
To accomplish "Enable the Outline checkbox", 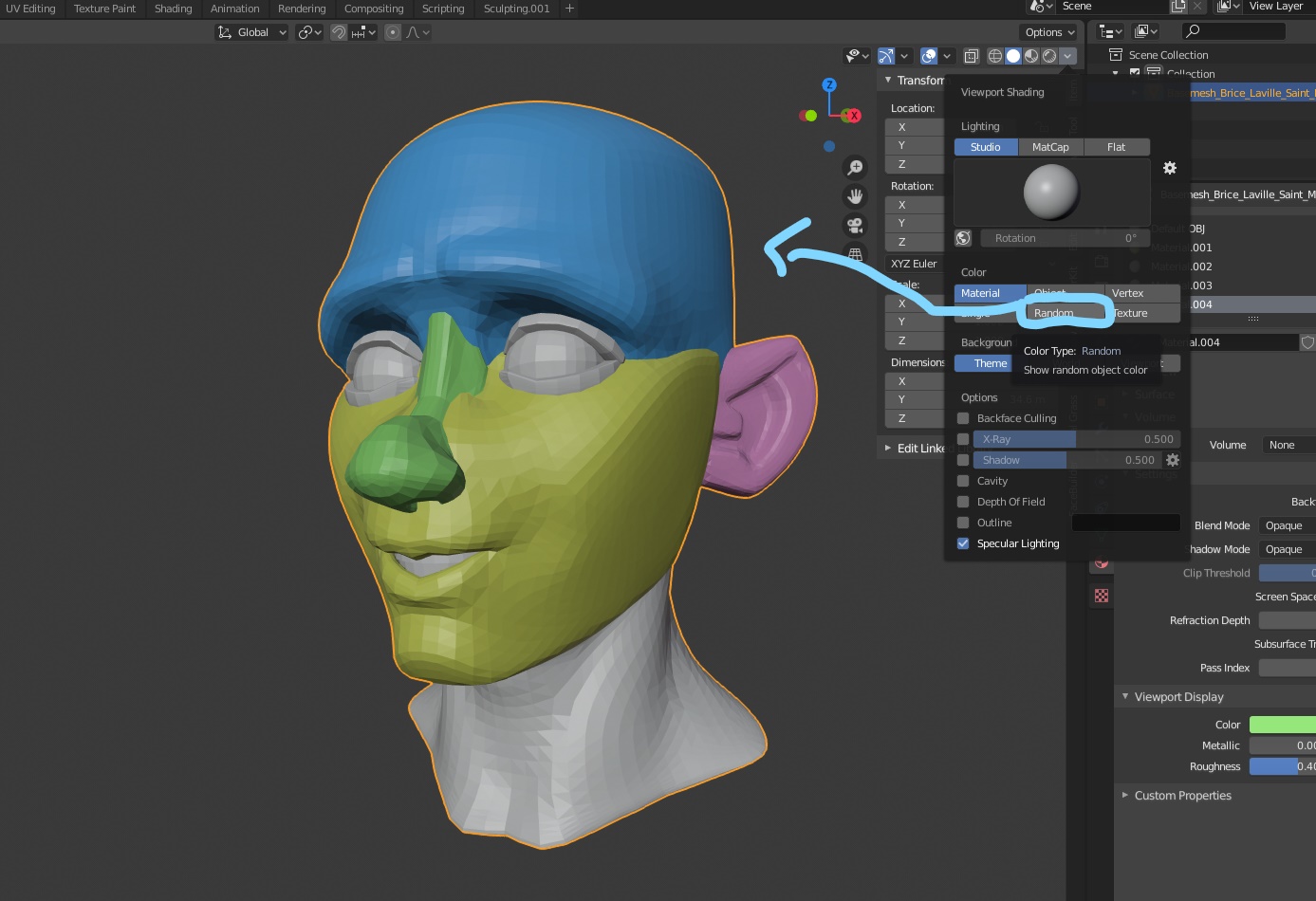I will [963, 523].
